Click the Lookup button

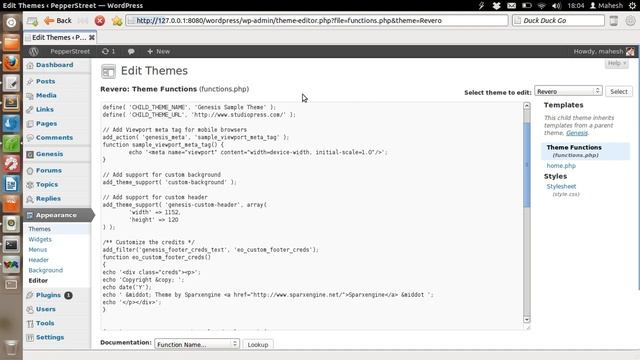258,344
